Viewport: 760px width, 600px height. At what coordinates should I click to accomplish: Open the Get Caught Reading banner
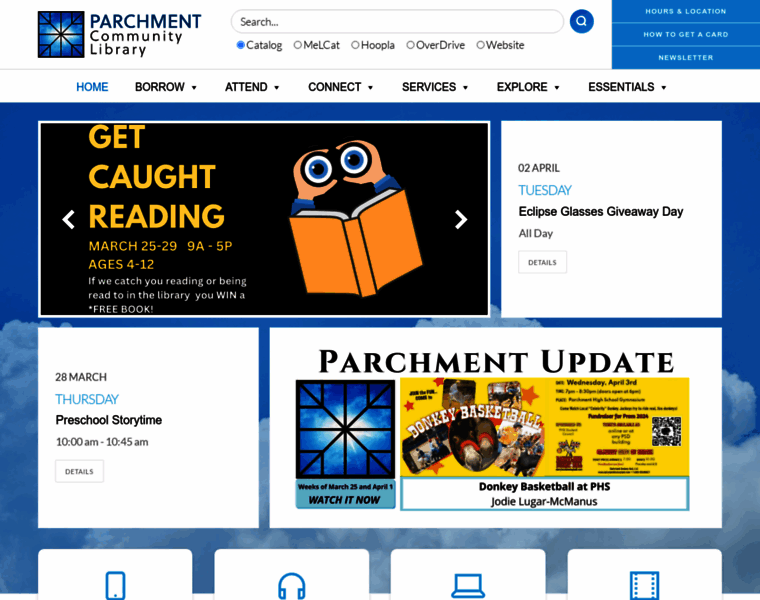(264, 219)
